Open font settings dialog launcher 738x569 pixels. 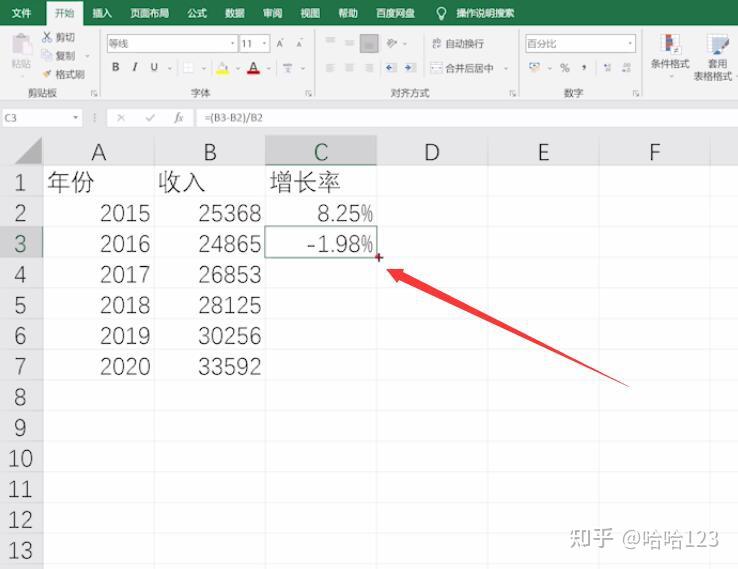[308, 93]
